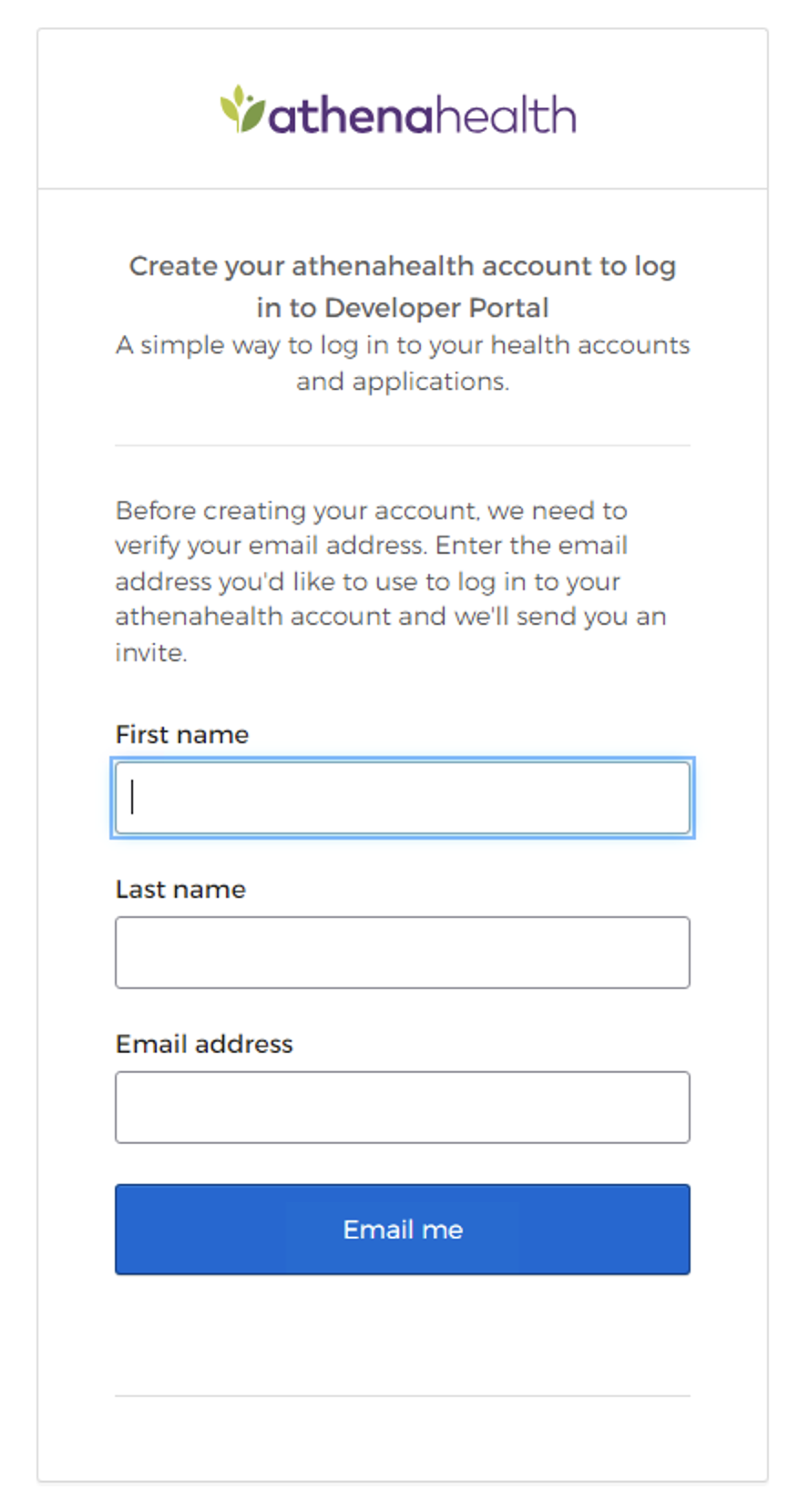Click the thin 'health' part of logo
Viewport: 789px width, 1512px height.
click(x=504, y=115)
